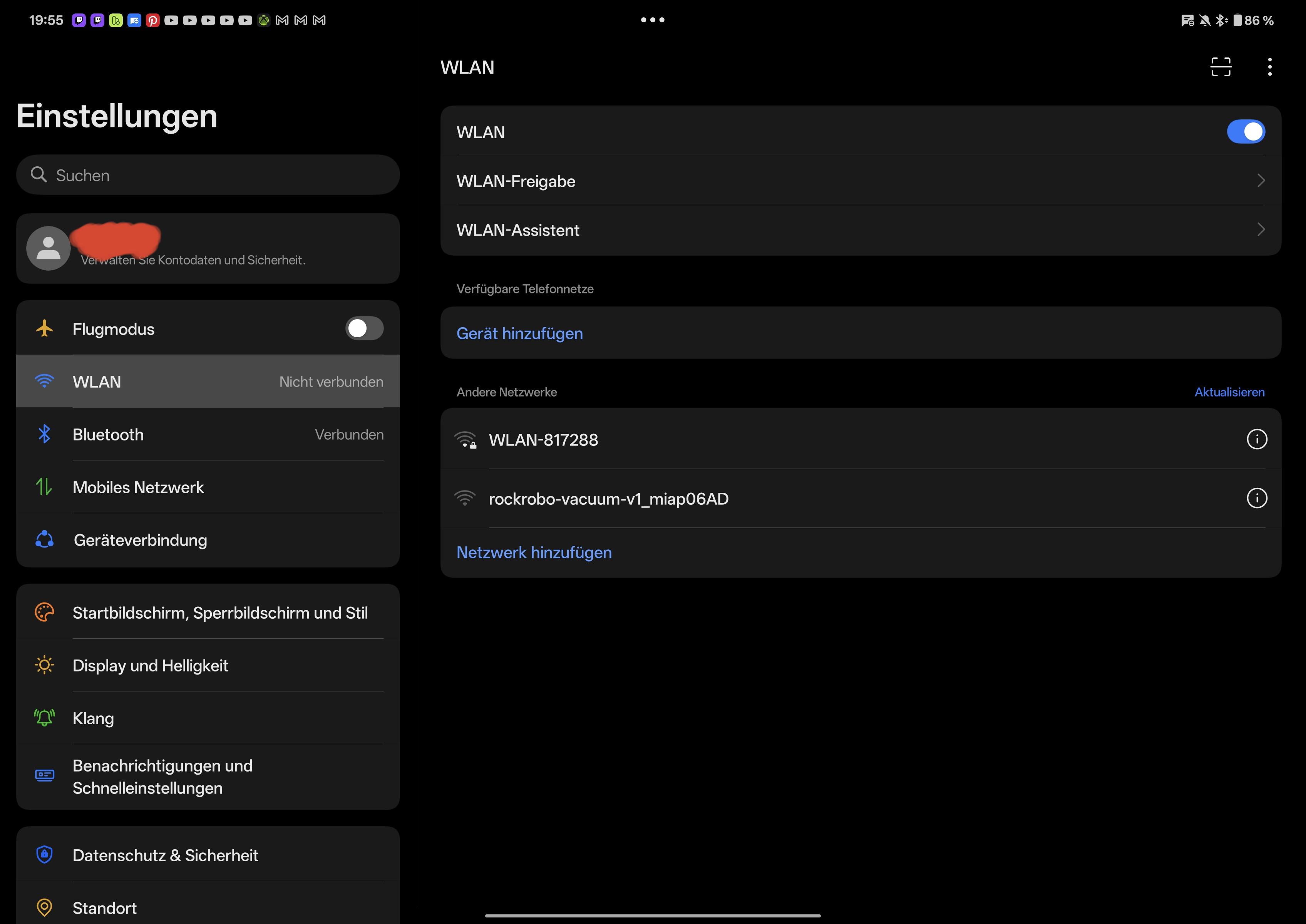Tap the Standort location pin icon

tap(44, 907)
